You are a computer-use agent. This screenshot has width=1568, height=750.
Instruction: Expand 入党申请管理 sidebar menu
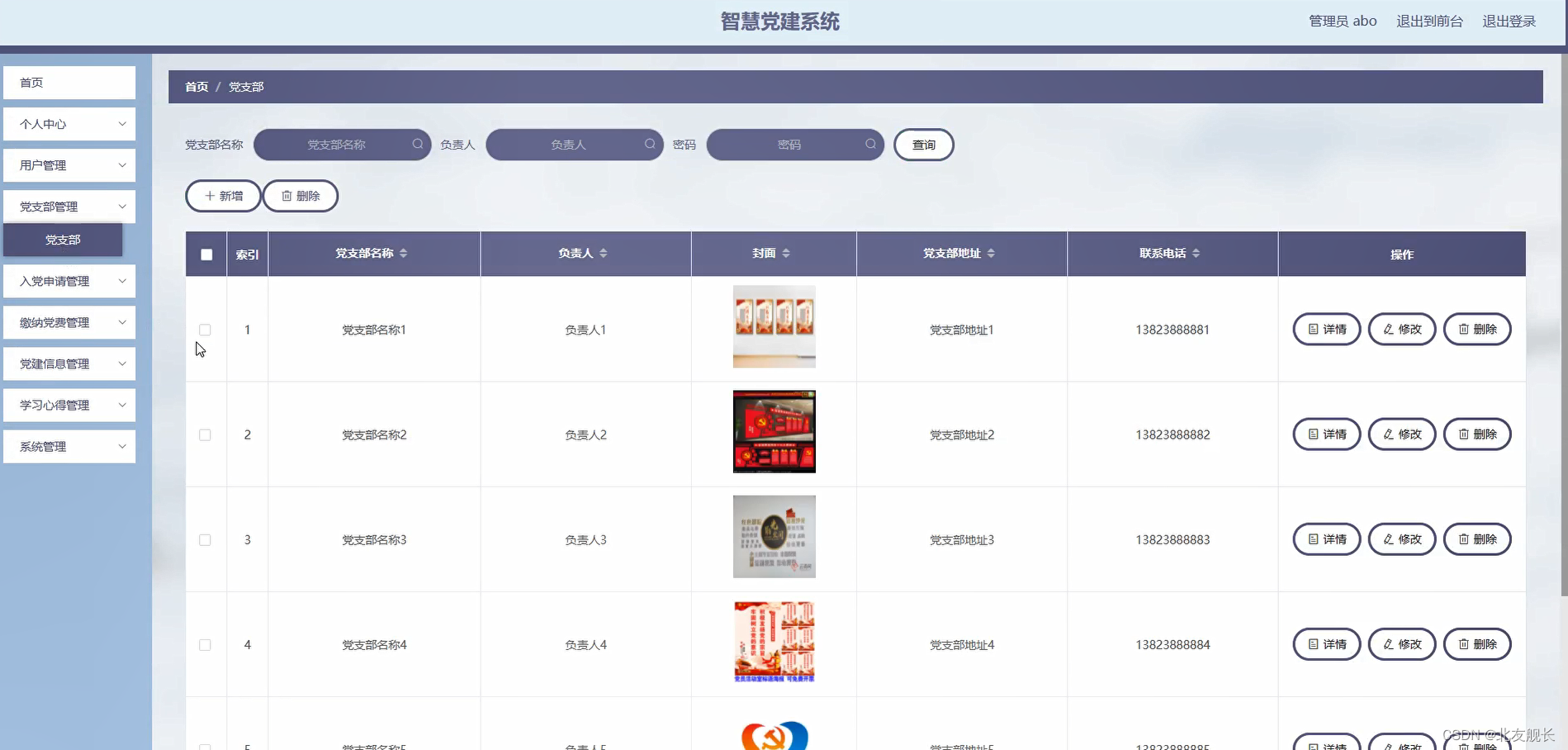[69, 281]
